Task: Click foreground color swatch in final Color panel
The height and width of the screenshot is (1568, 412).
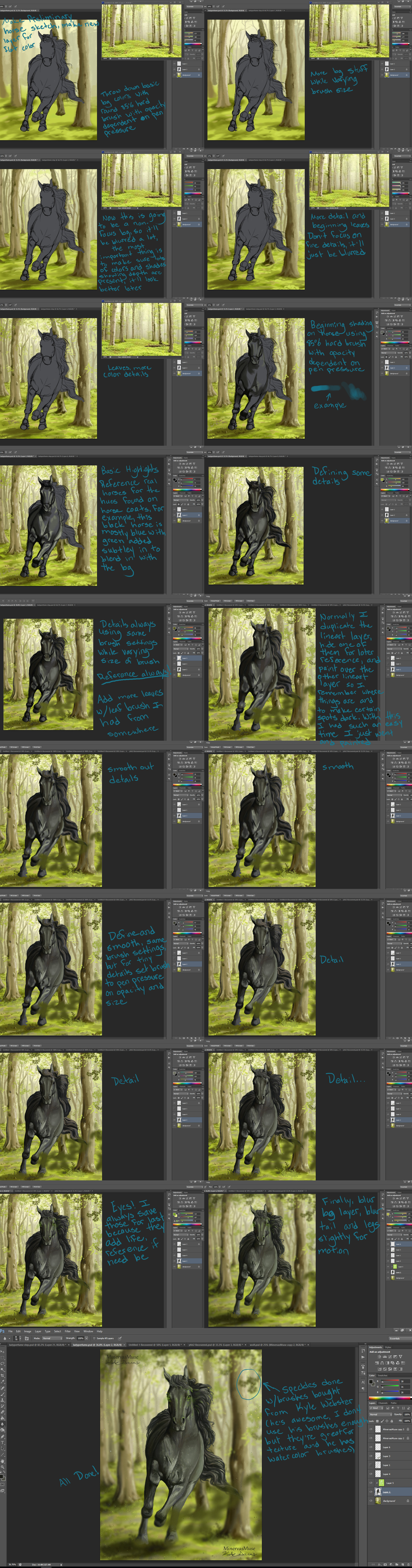Action: click(x=371, y=1382)
